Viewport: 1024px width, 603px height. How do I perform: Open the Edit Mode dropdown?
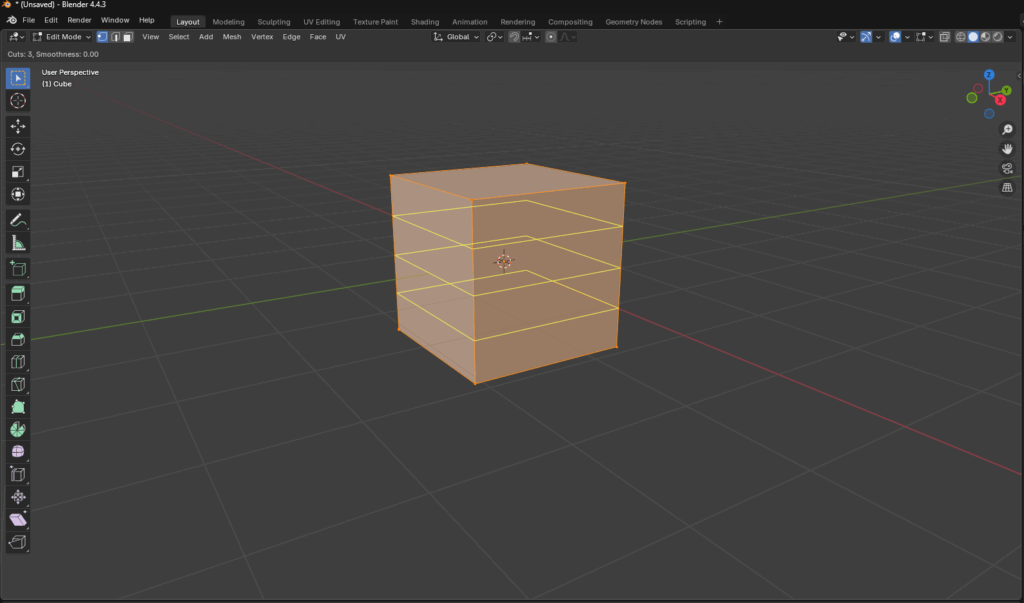[62, 37]
